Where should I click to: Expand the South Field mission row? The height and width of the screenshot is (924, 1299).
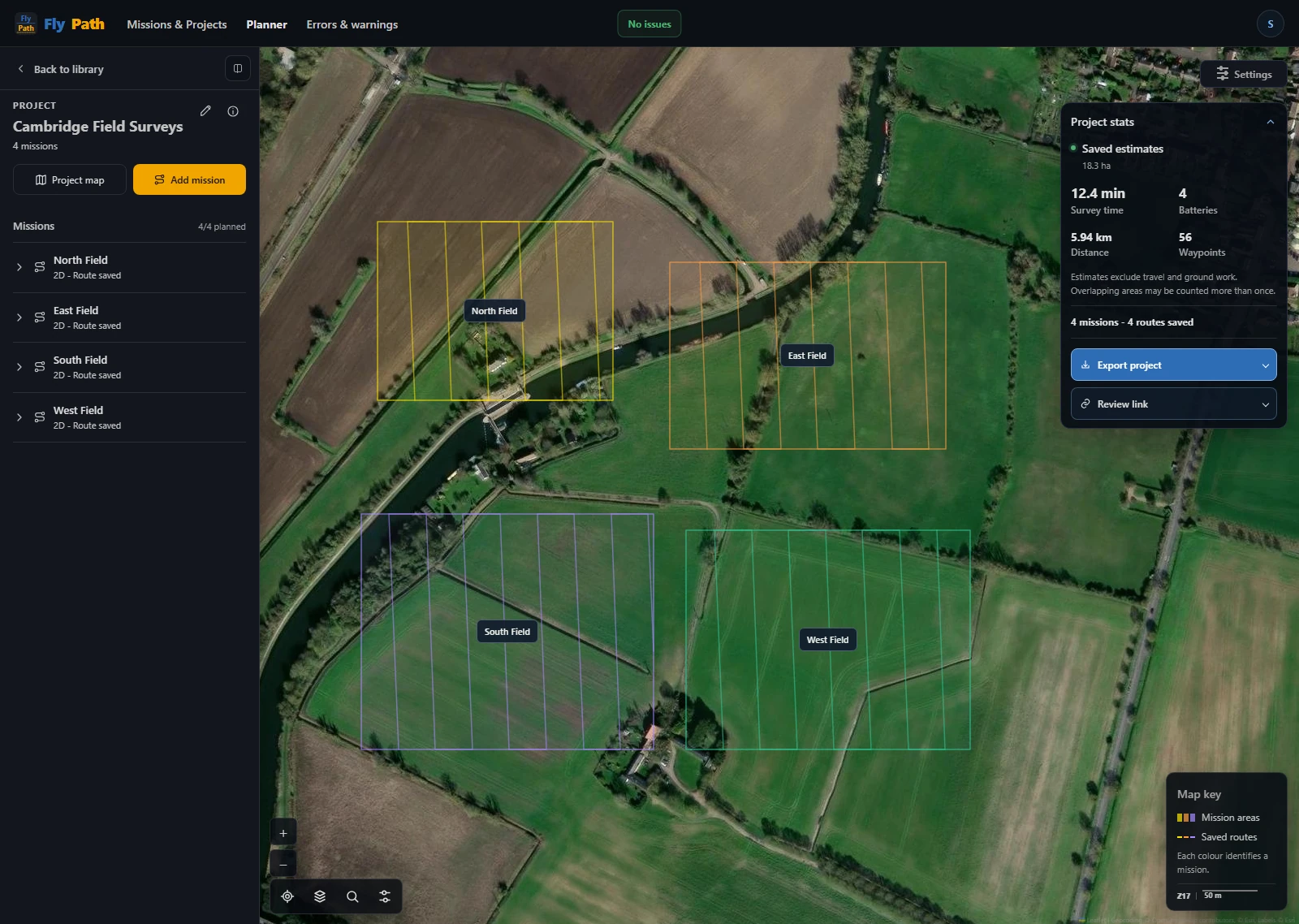(x=19, y=367)
